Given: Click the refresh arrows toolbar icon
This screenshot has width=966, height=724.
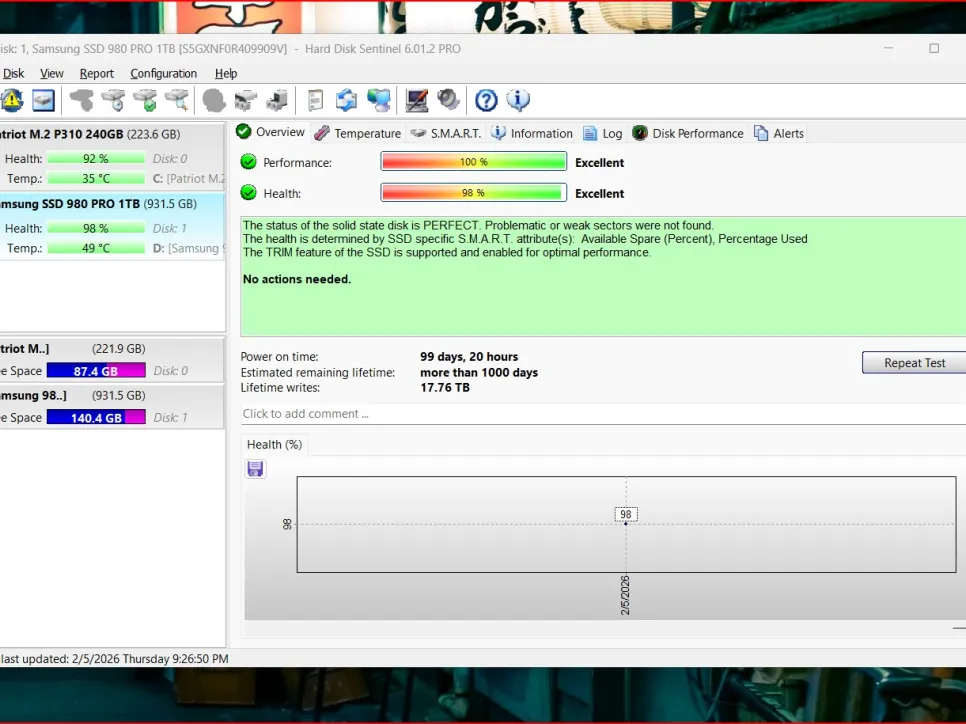Looking at the screenshot, I should click(346, 100).
